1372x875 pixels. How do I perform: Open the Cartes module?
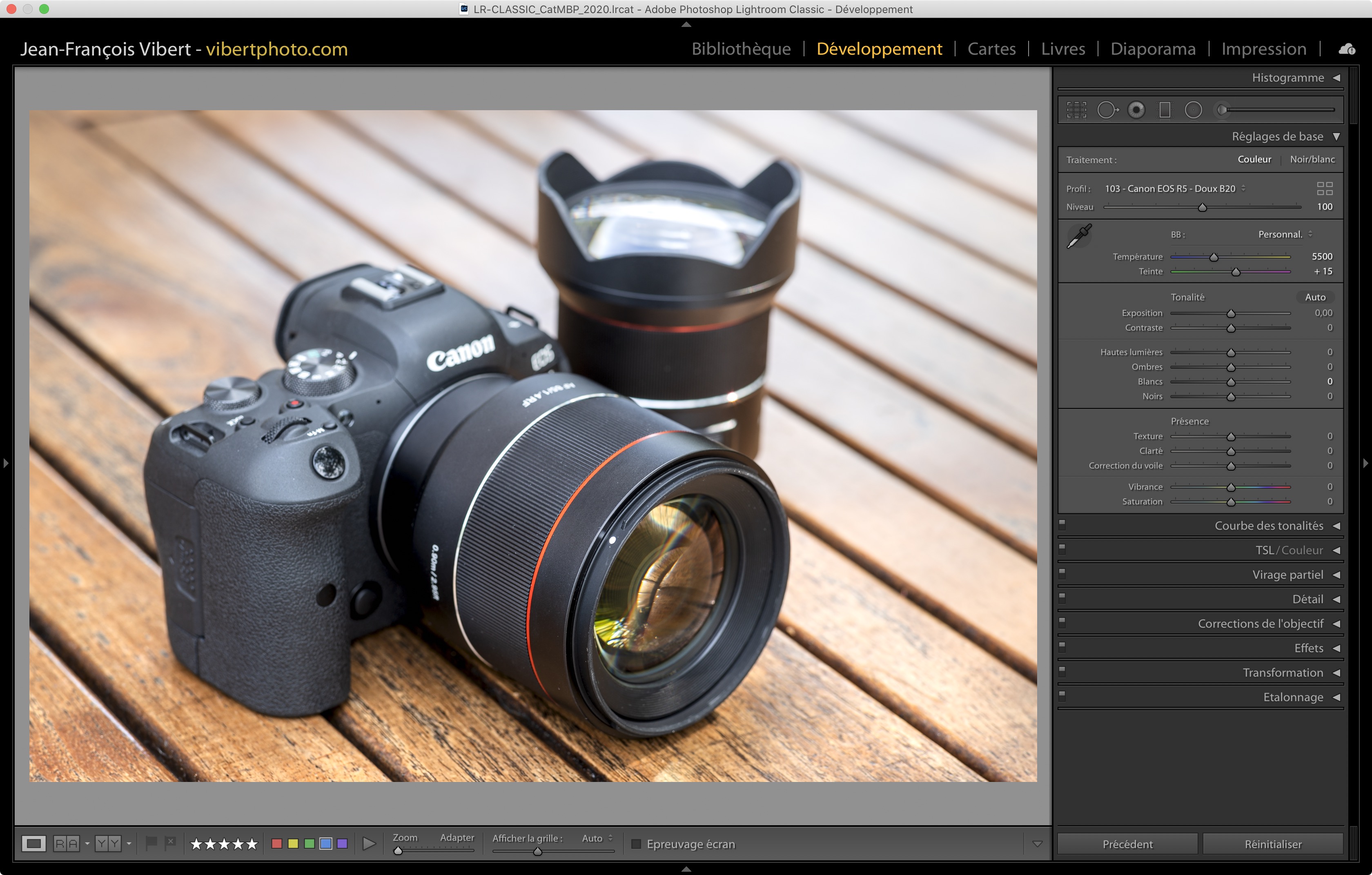click(x=991, y=49)
